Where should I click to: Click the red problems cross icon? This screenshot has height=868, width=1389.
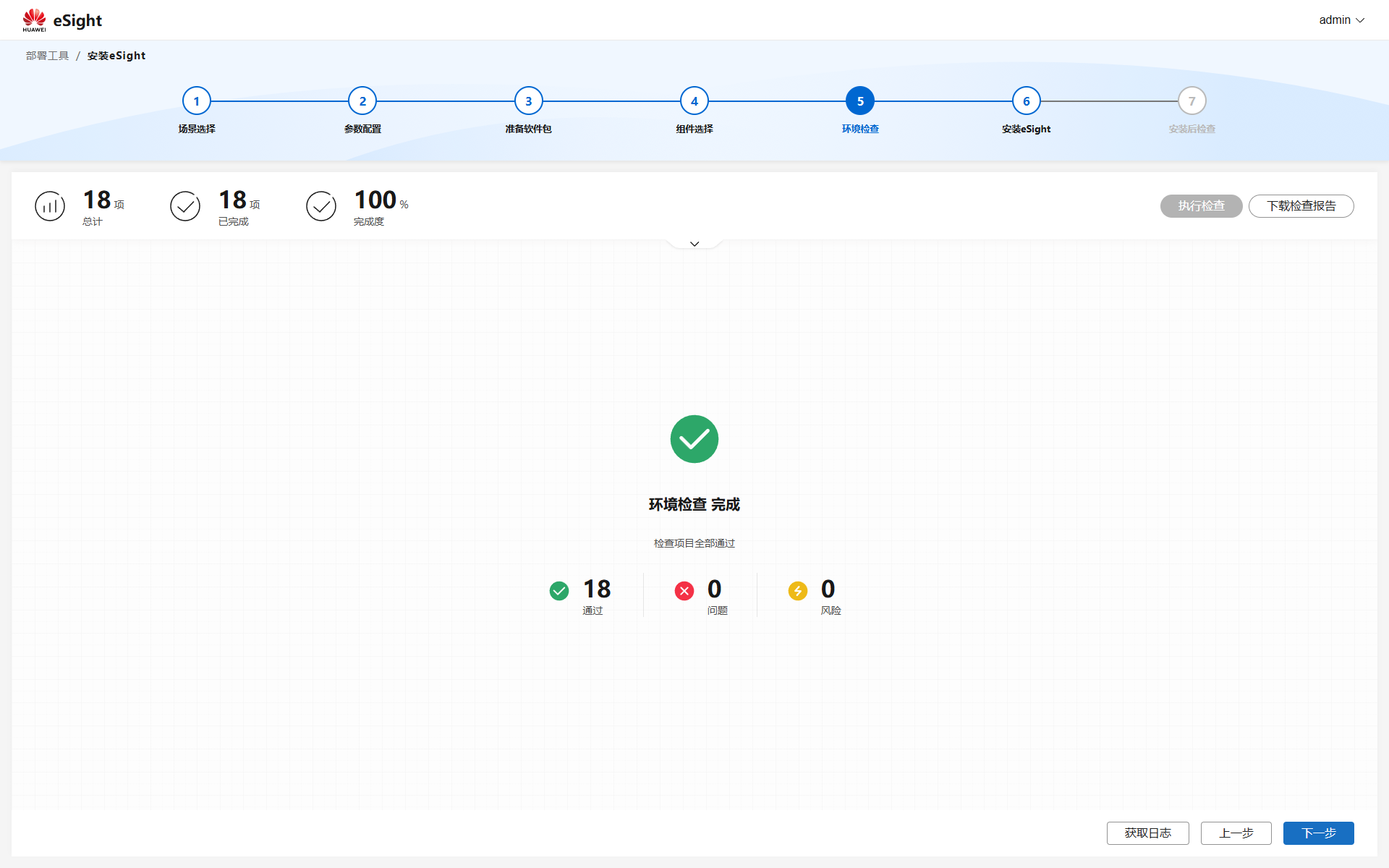tap(684, 591)
